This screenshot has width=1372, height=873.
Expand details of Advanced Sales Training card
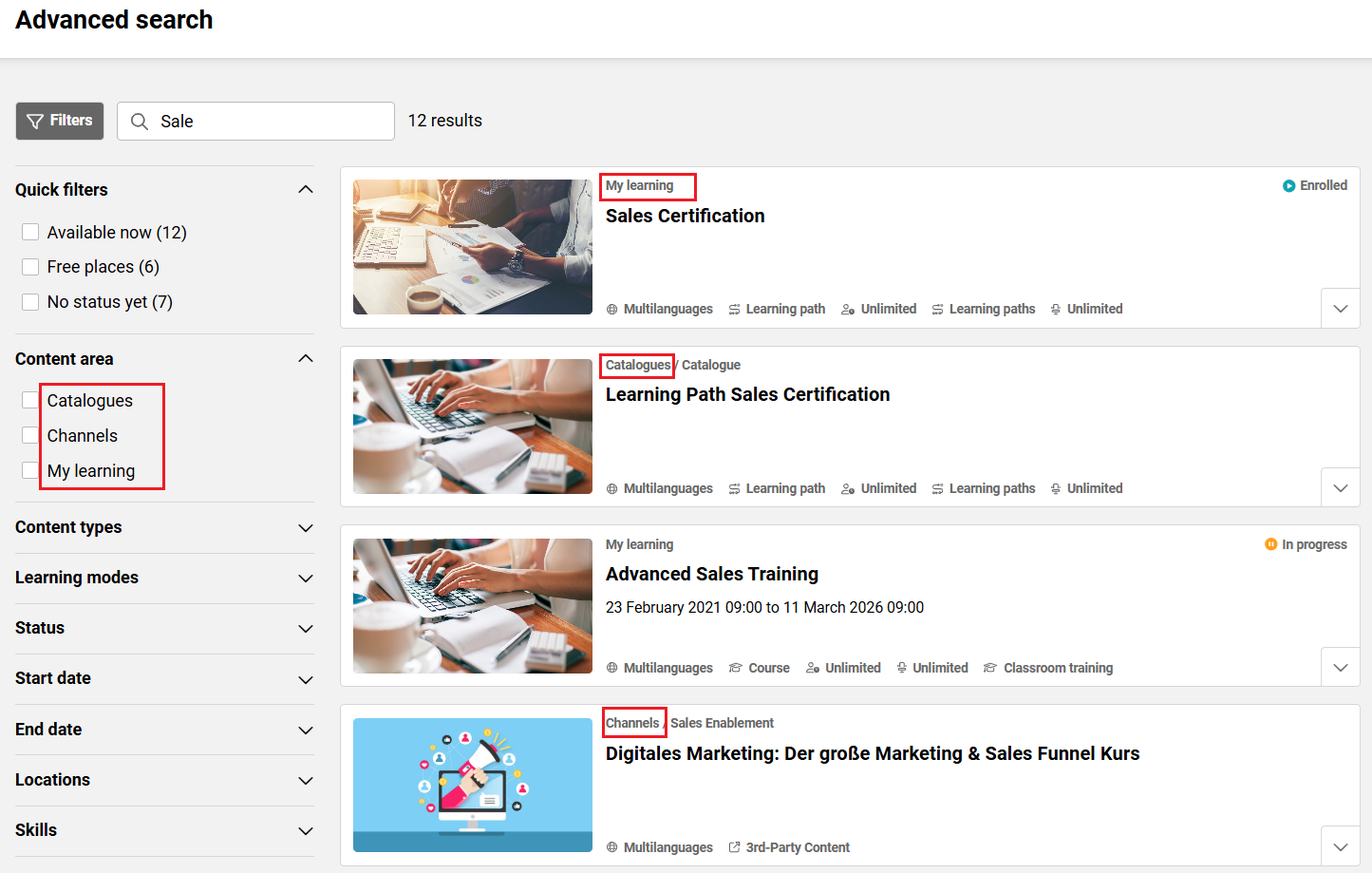point(1340,668)
